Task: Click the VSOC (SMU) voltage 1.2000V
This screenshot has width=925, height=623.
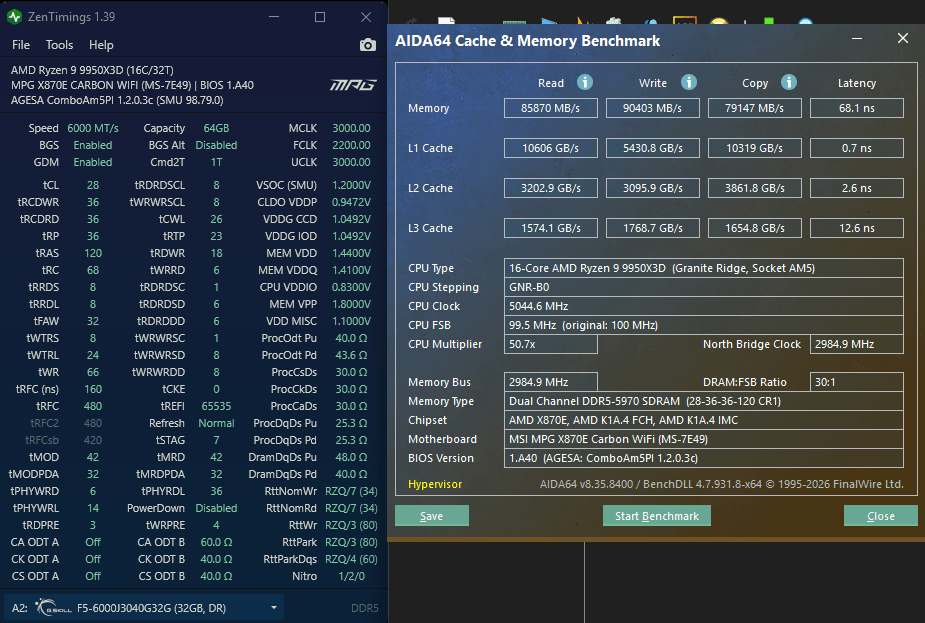Action: click(351, 185)
